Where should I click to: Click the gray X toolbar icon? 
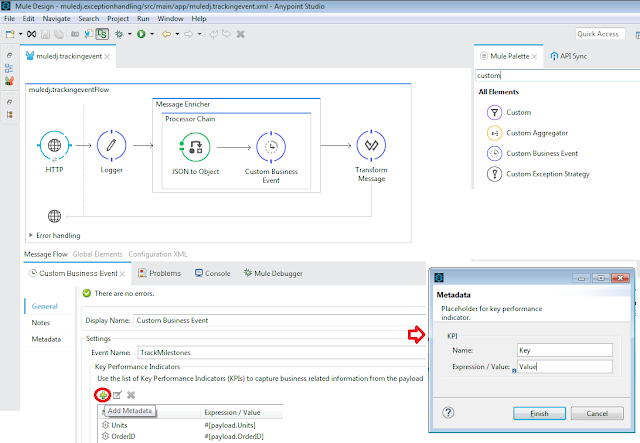[x=241, y=34]
